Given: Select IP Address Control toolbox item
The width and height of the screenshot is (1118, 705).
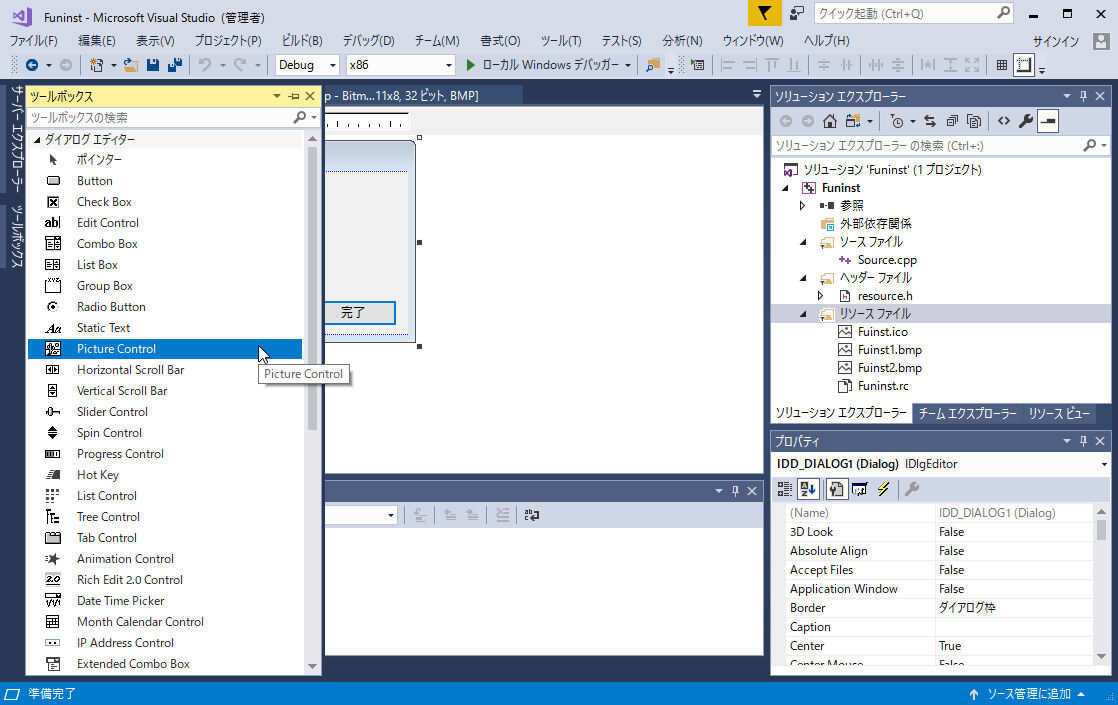Looking at the screenshot, I should (165, 644).
